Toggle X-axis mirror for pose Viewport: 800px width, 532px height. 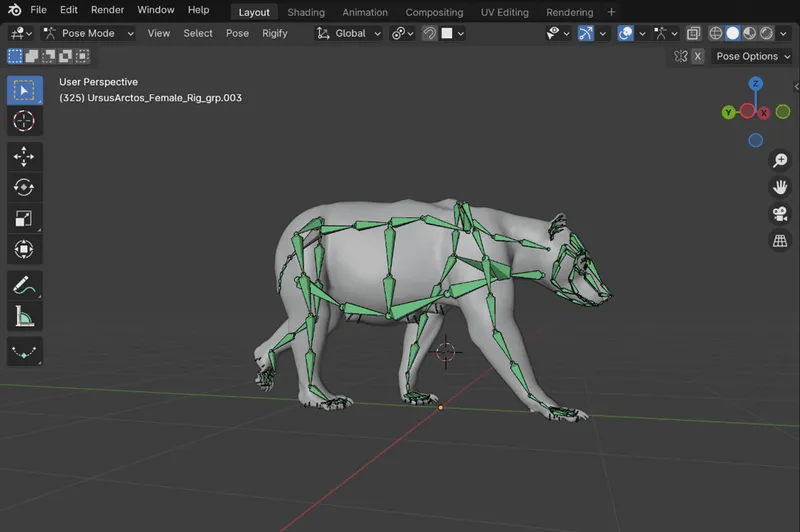coord(697,56)
